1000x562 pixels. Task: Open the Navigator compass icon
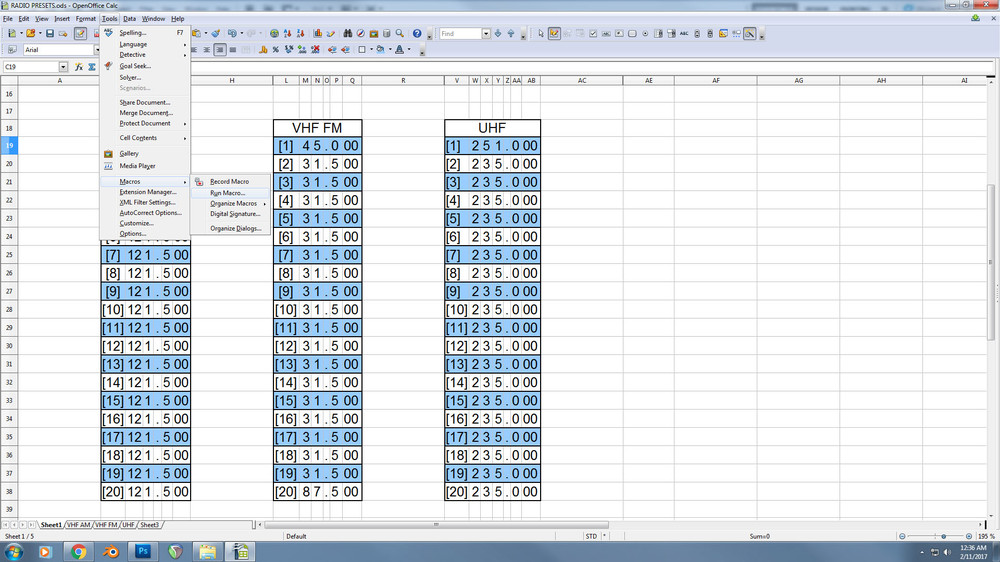tap(360, 33)
